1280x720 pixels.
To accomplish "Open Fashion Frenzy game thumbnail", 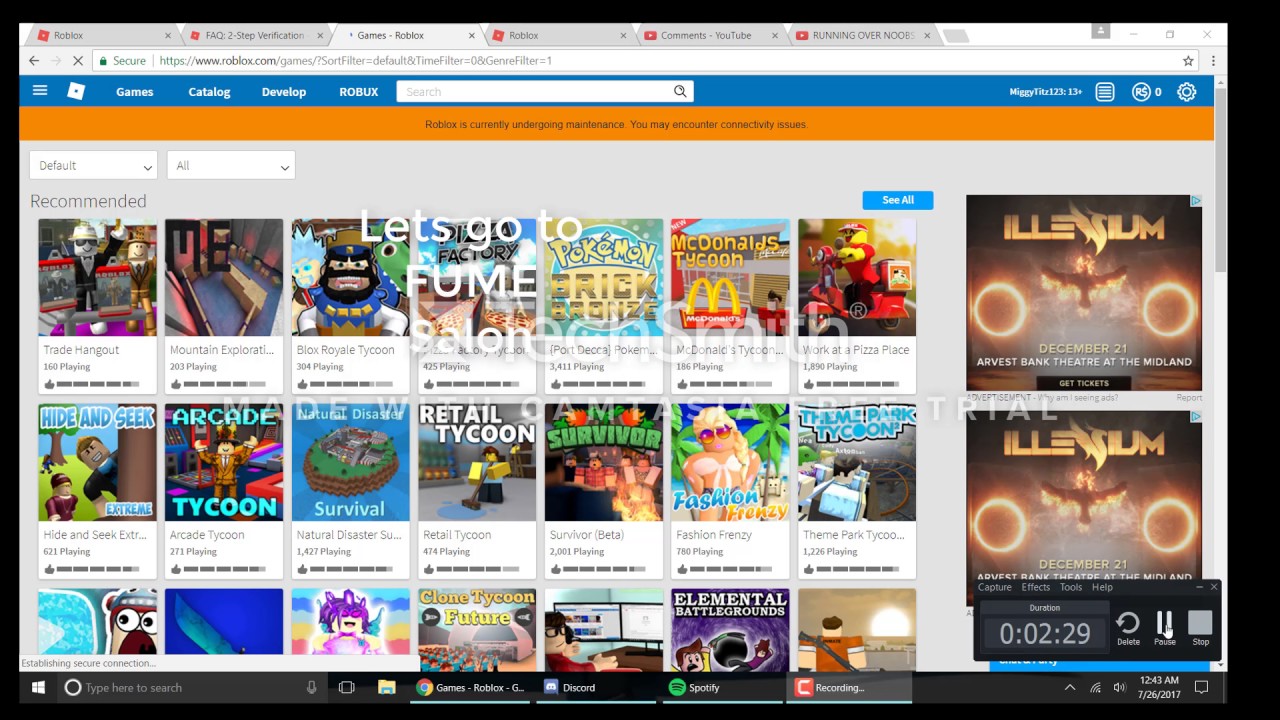I will point(730,462).
